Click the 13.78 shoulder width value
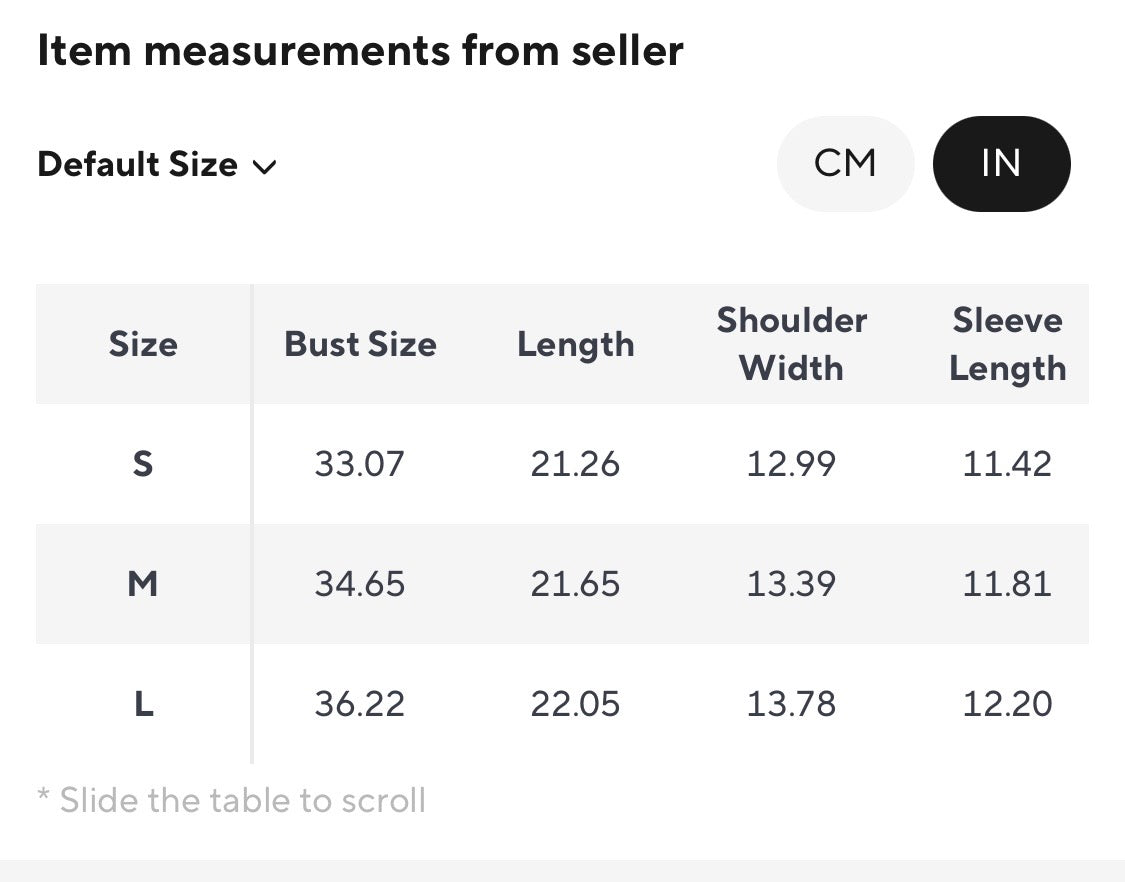The width and height of the screenshot is (1125, 882). pos(791,703)
